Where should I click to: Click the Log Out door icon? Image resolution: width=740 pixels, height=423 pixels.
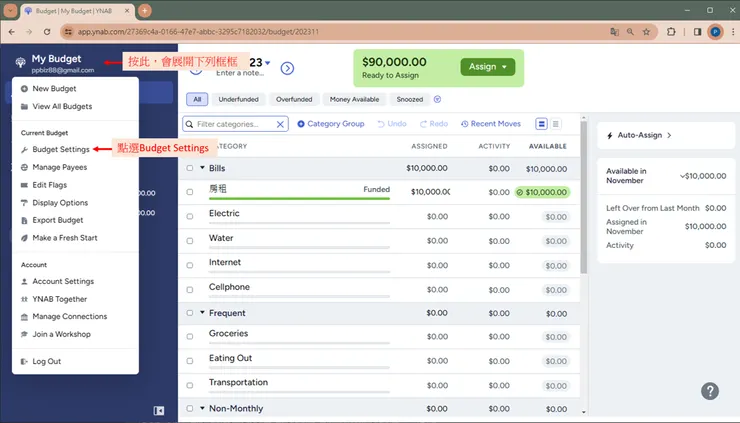click(24, 362)
